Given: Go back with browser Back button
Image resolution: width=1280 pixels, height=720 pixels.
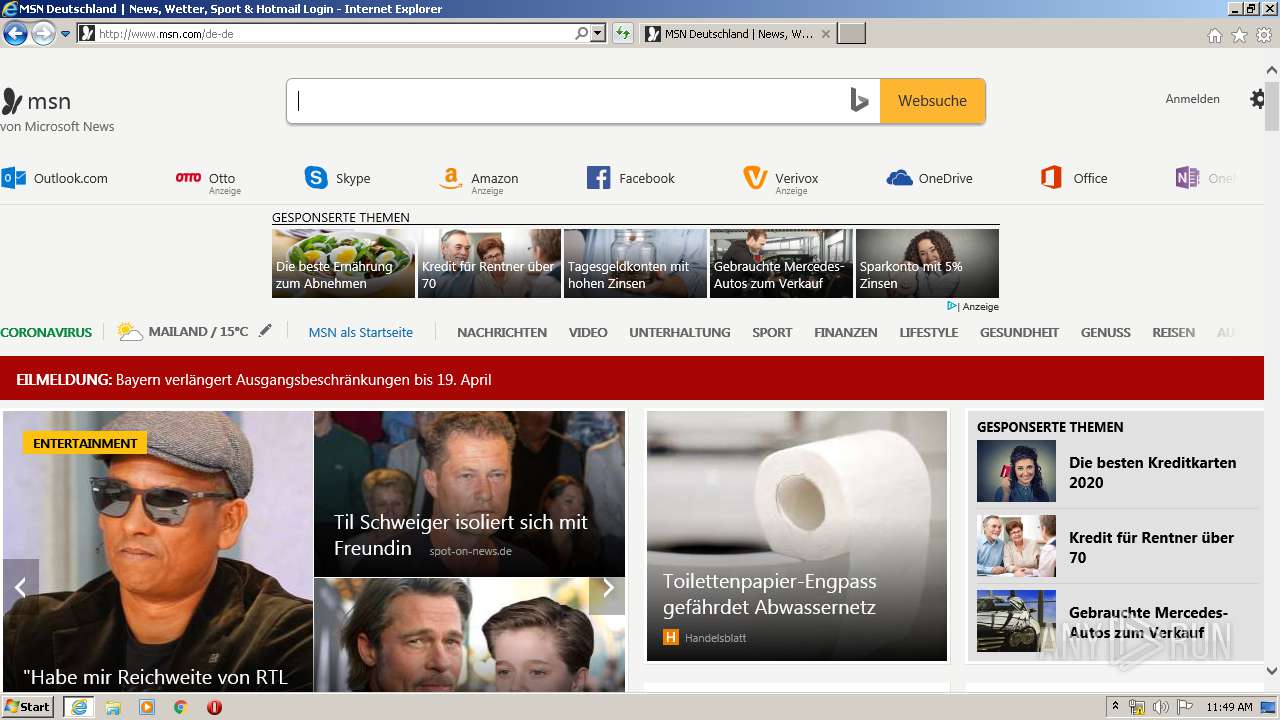Looking at the screenshot, I should pos(15,33).
